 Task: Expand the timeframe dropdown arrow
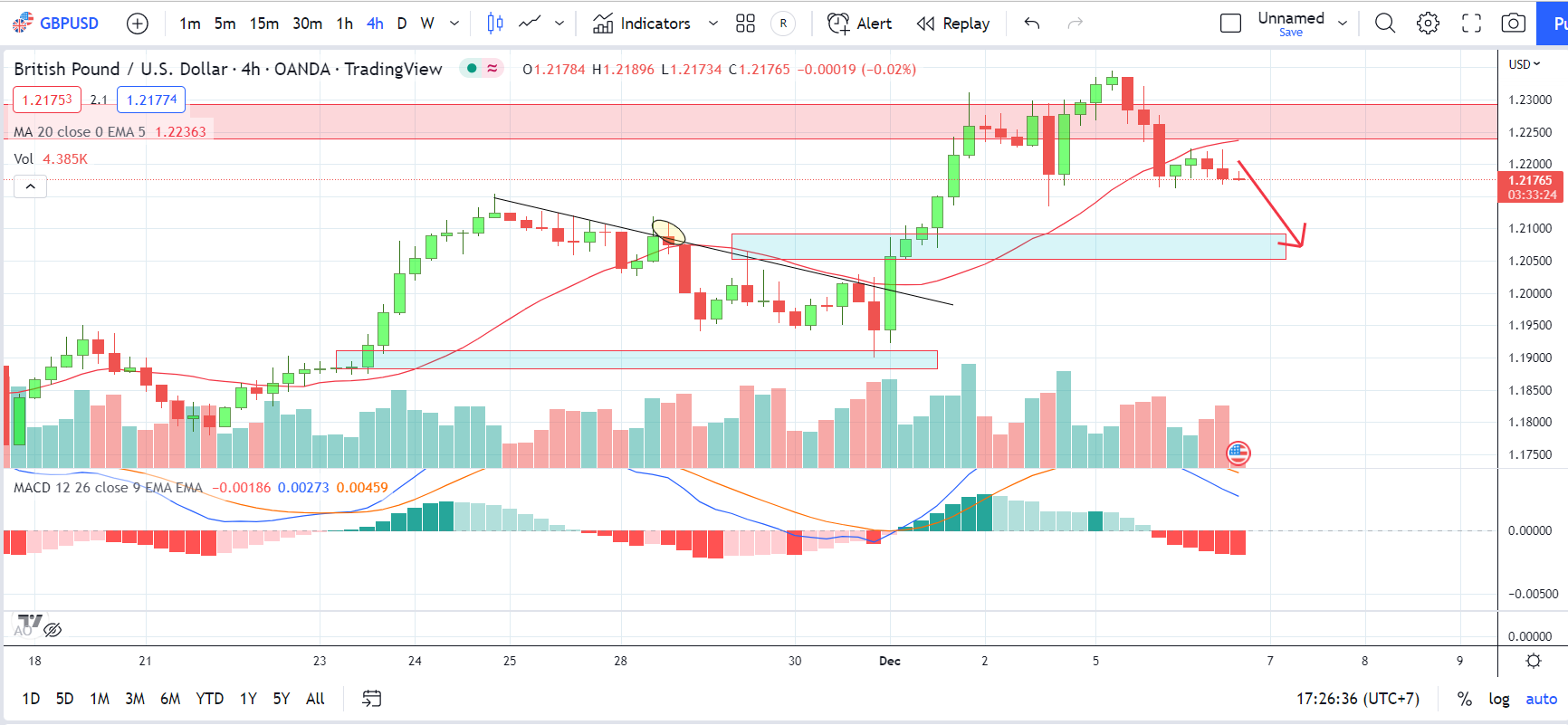pyautogui.click(x=454, y=24)
